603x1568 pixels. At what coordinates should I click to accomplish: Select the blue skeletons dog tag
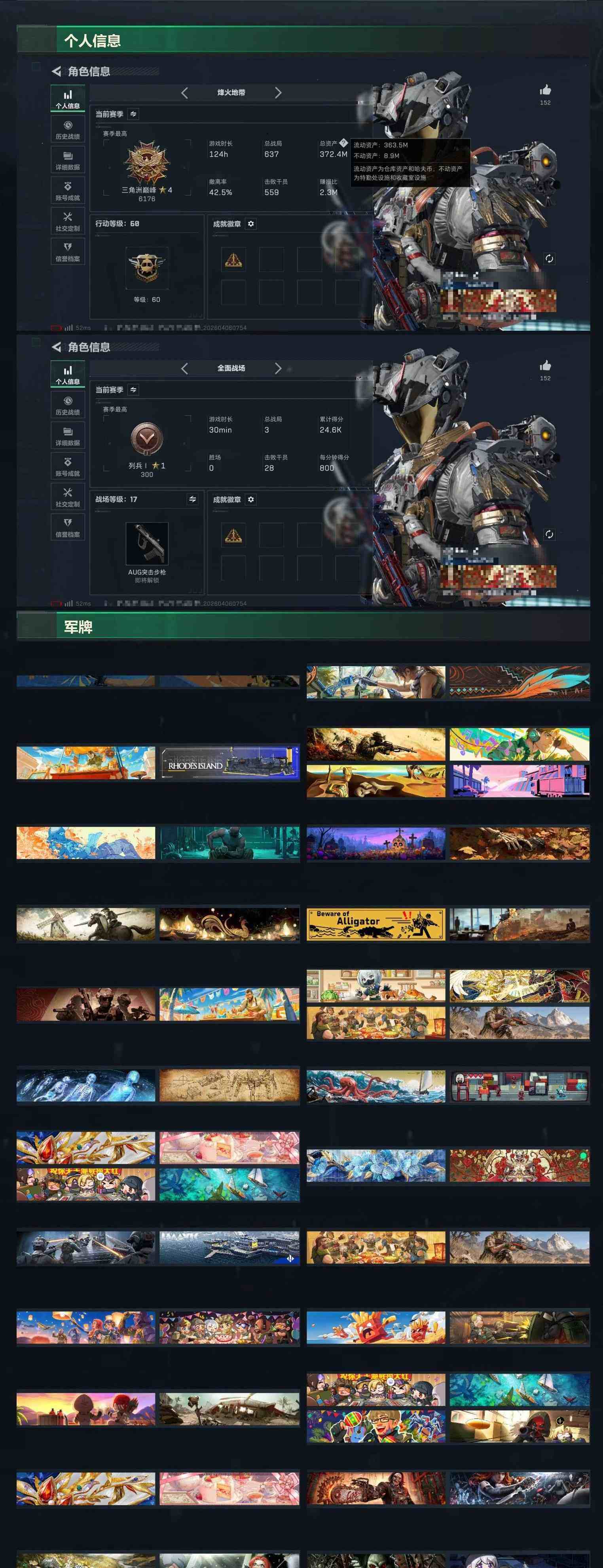coord(86,1086)
